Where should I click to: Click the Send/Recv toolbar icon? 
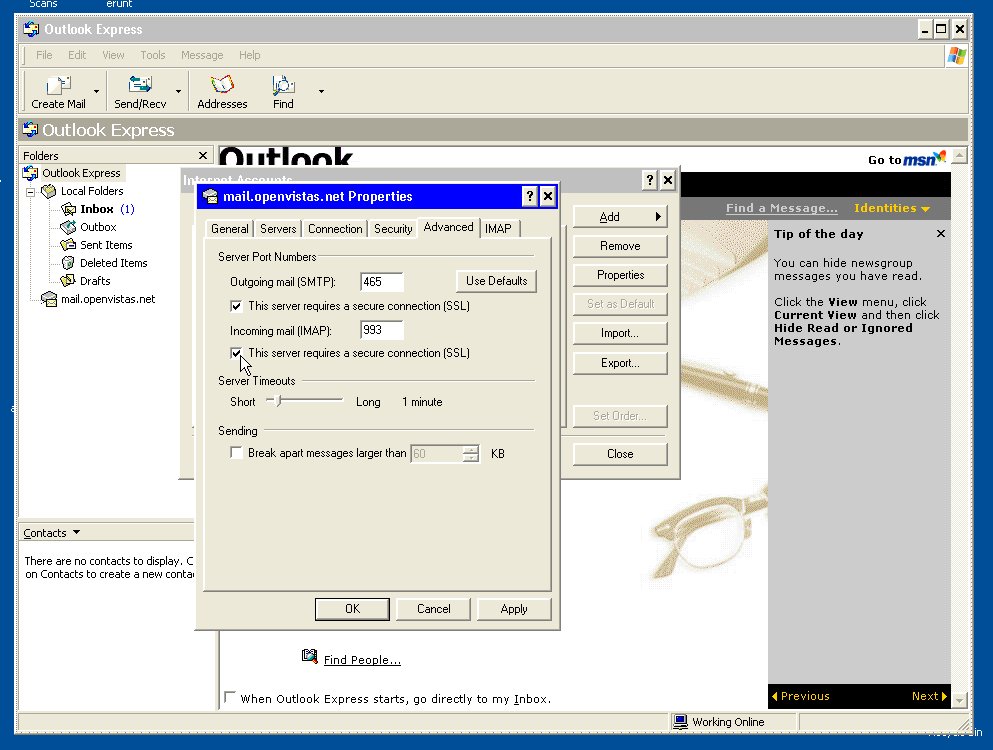(140, 84)
